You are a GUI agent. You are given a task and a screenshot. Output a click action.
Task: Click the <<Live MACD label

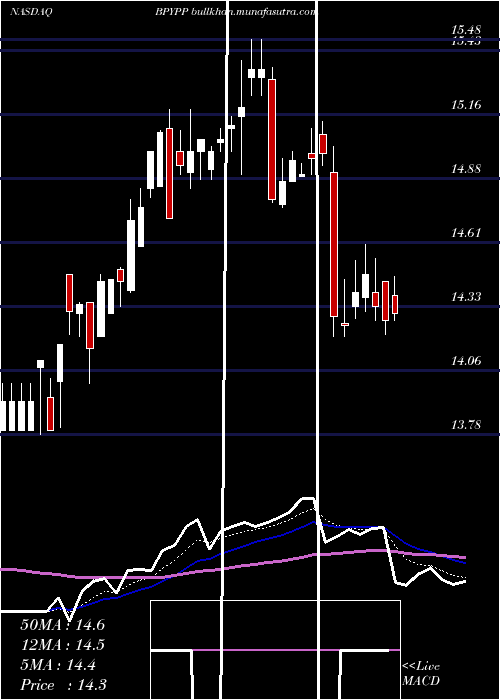point(421,673)
